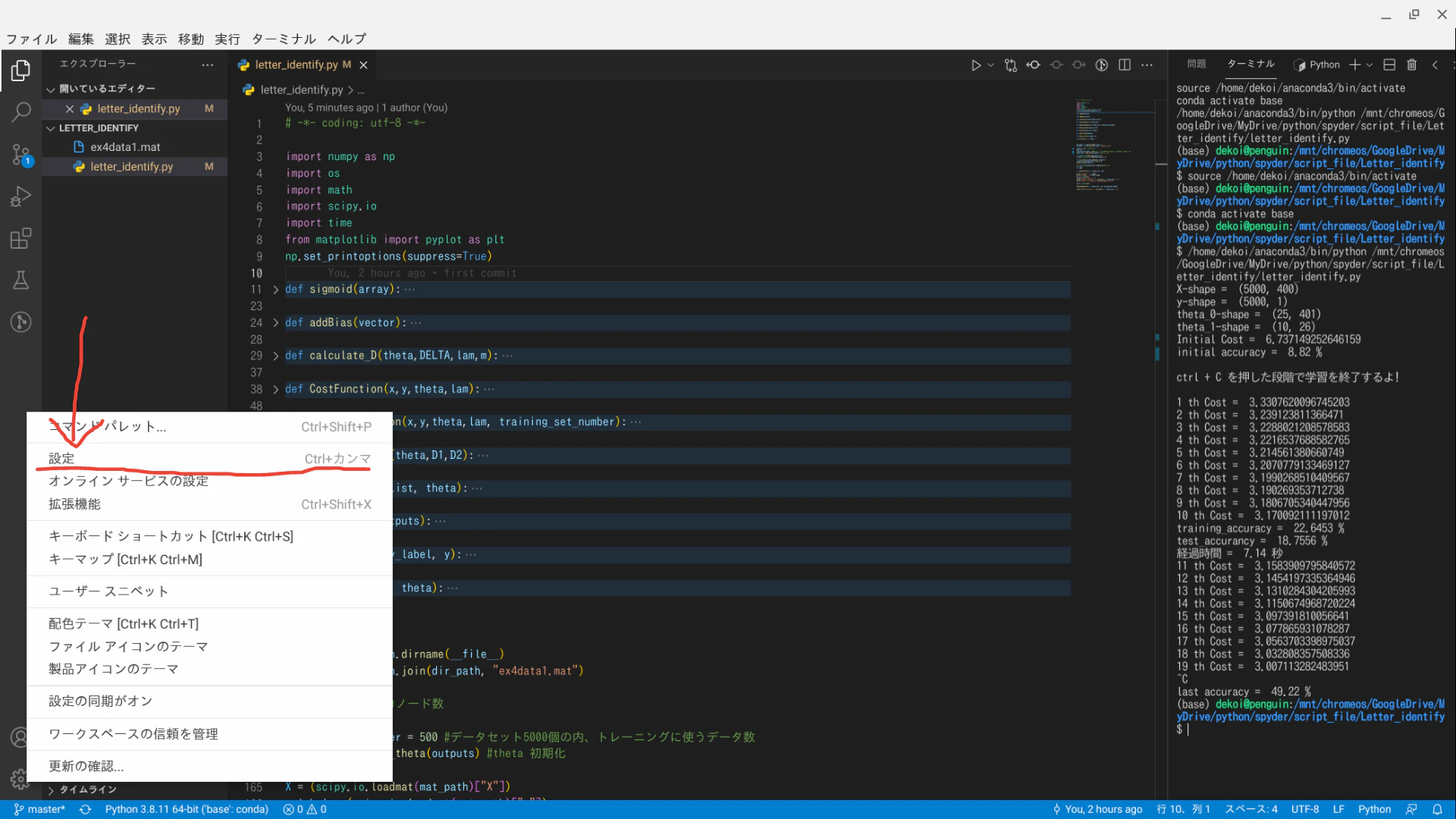Open the Source Control view in the sidebar

pyautogui.click(x=20, y=154)
